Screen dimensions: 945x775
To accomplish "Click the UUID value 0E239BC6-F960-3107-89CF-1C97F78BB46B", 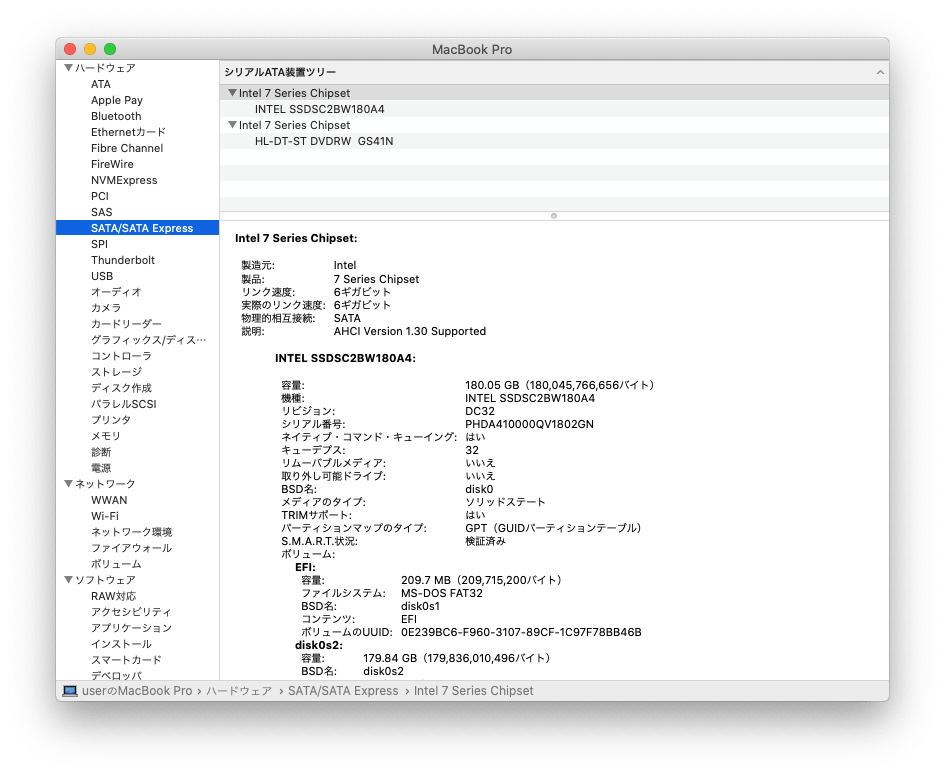I will pos(521,632).
